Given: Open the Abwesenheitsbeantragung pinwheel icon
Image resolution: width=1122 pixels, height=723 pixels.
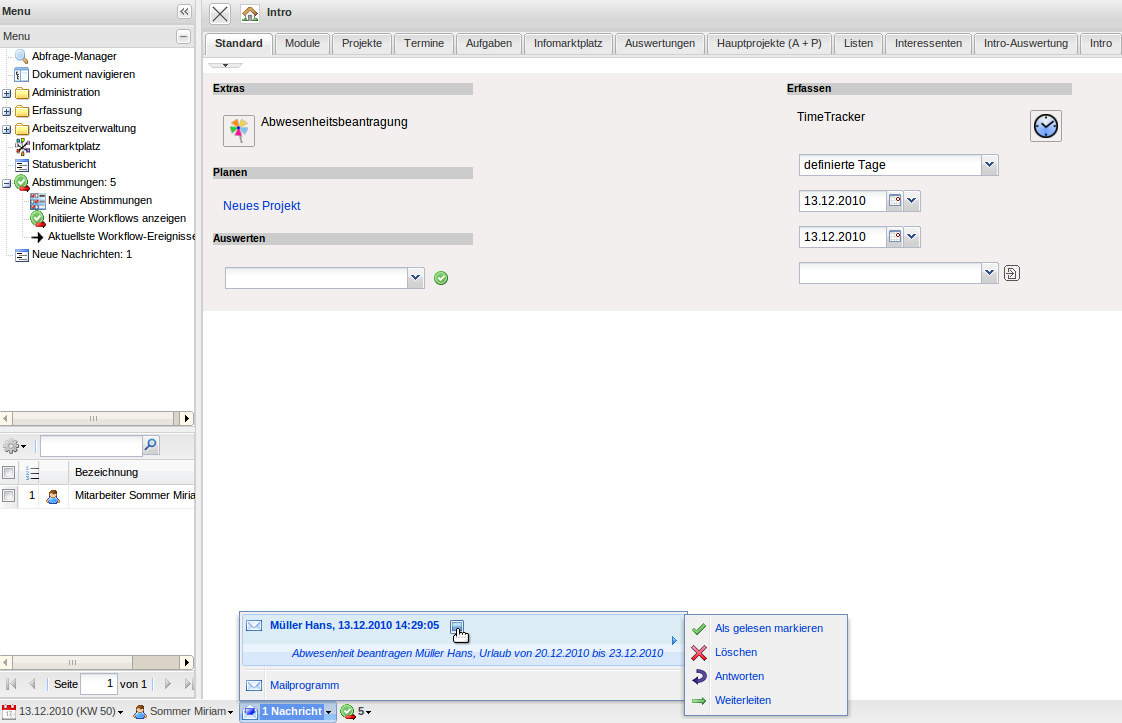Looking at the screenshot, I should pyautogui.click(x=238, y=131).
